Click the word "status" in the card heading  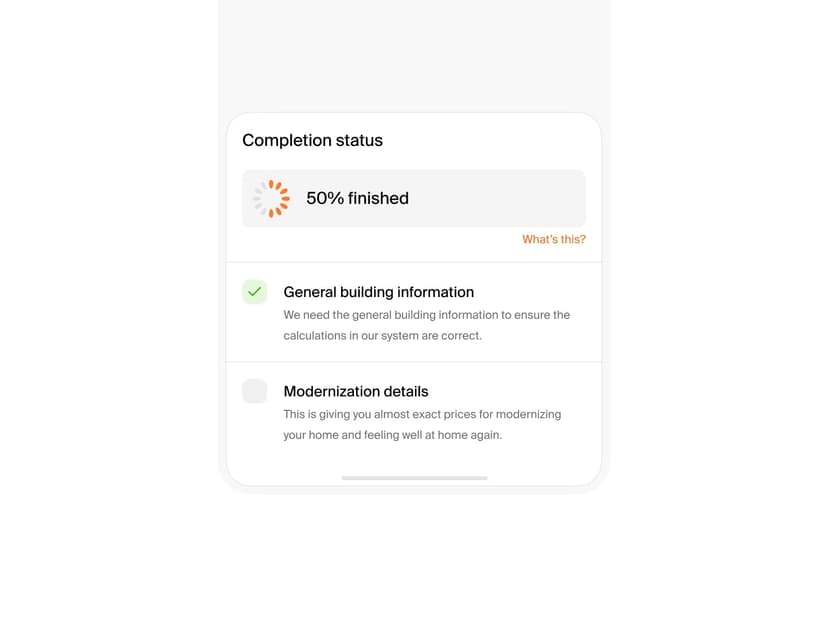[x=359, y=141]
